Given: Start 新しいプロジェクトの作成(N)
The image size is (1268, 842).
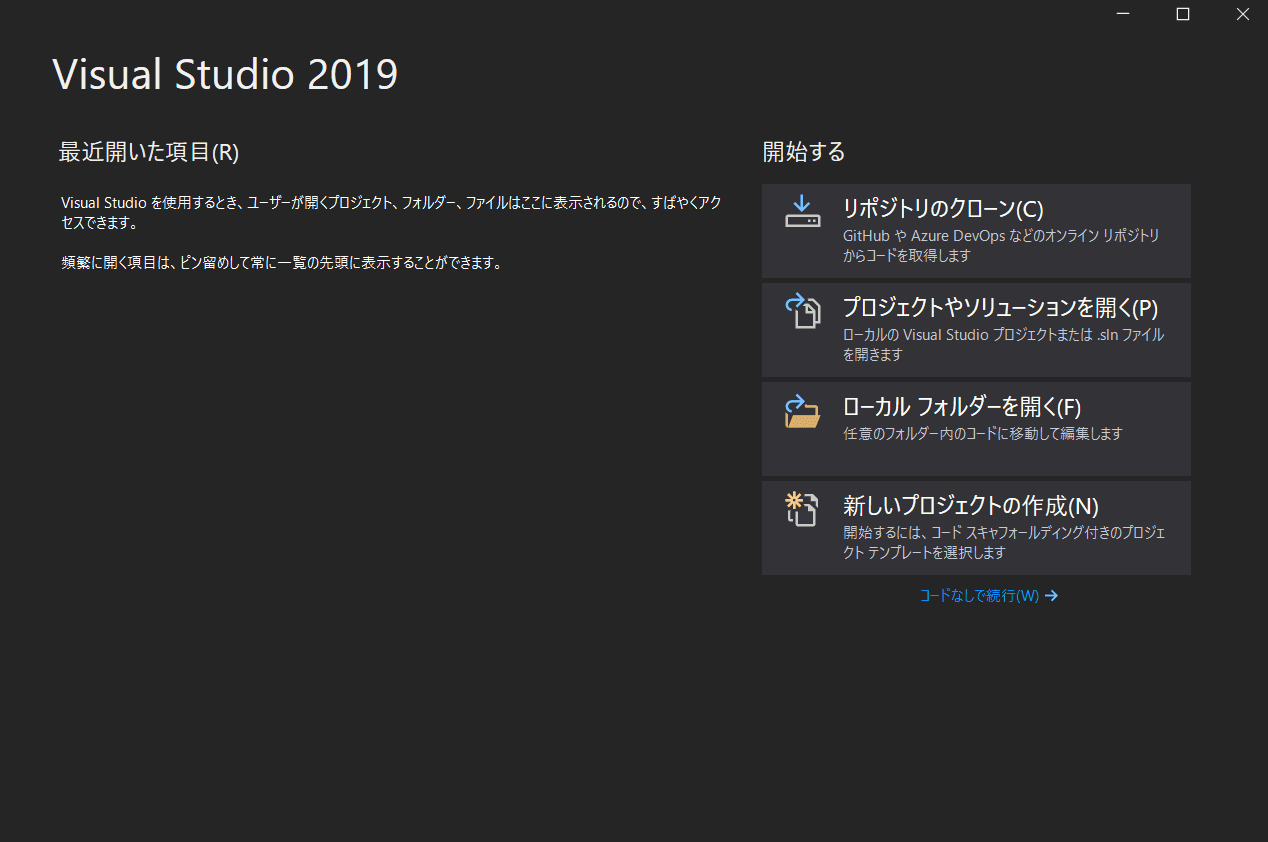Looking at the screenshot, I should (x=971, y=506).
